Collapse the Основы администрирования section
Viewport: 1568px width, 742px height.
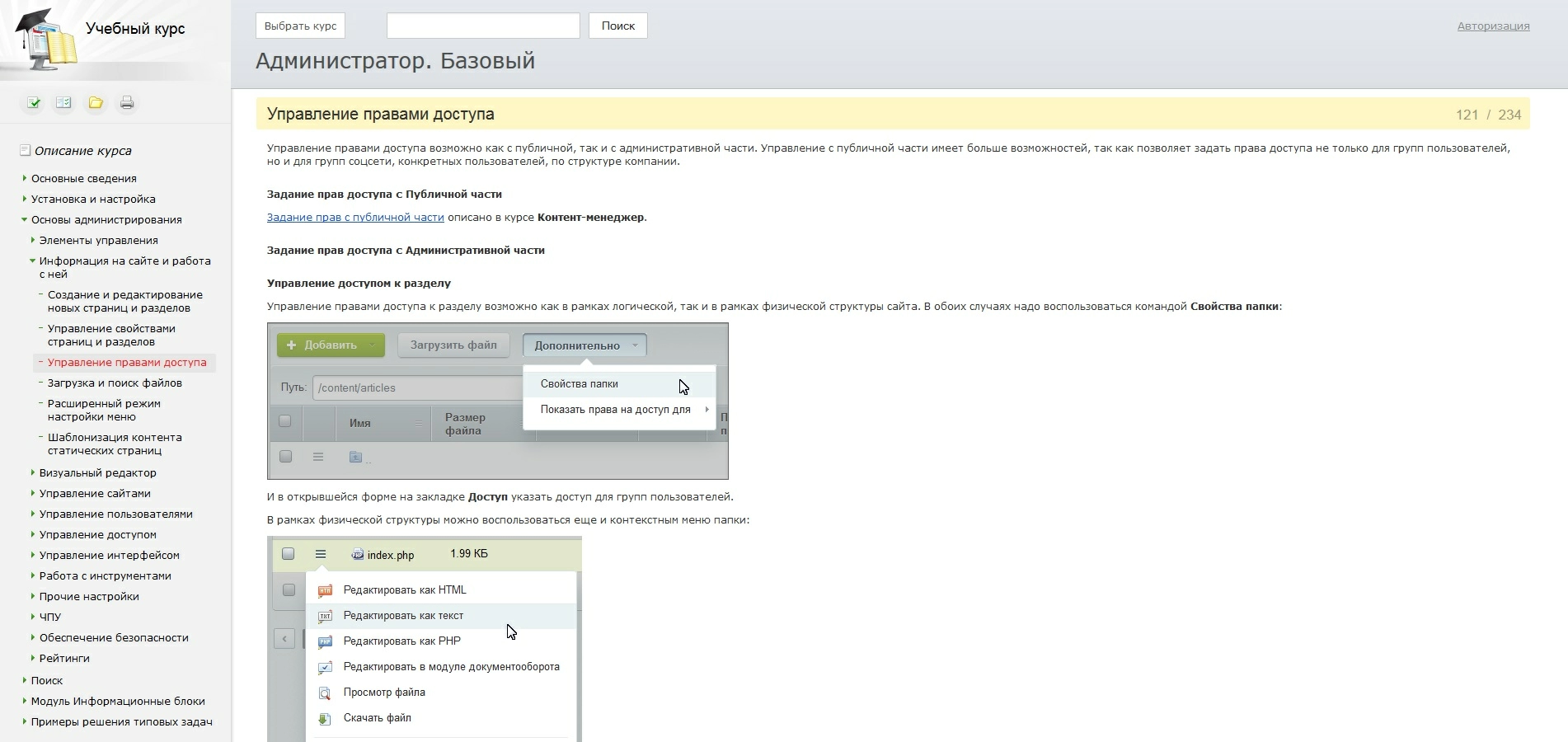[x=25, y=220]
